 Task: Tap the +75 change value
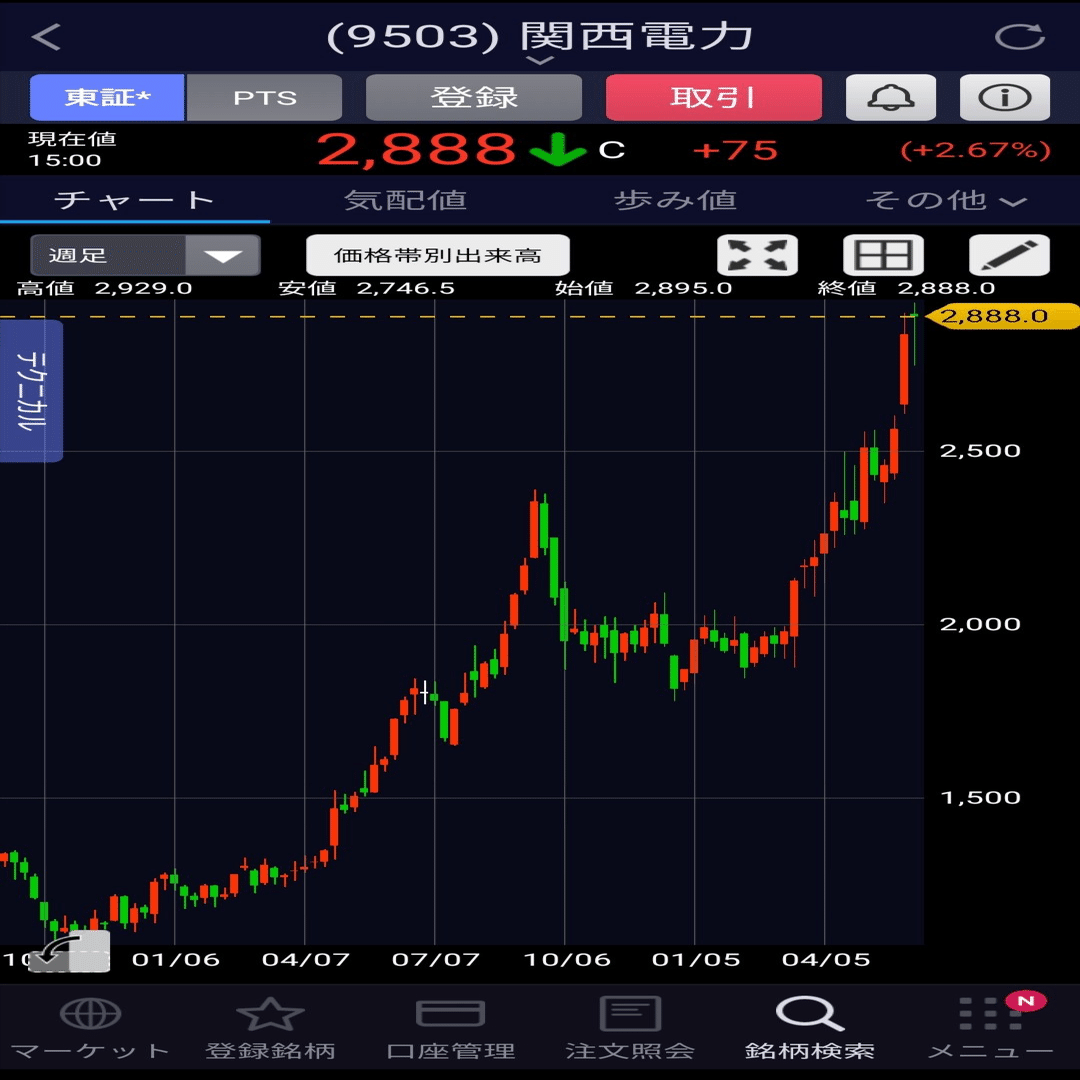coord(735,150)
